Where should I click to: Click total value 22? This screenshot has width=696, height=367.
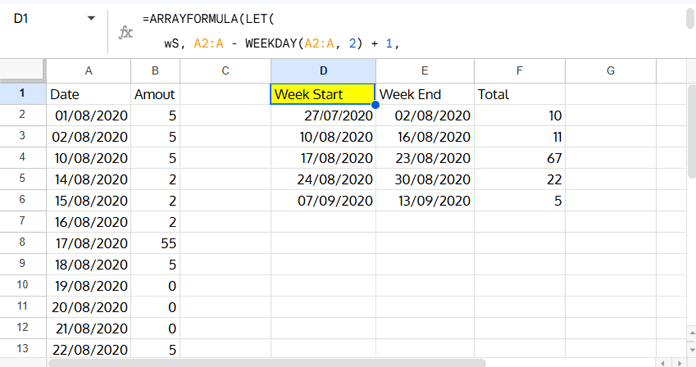coord(519,179)
